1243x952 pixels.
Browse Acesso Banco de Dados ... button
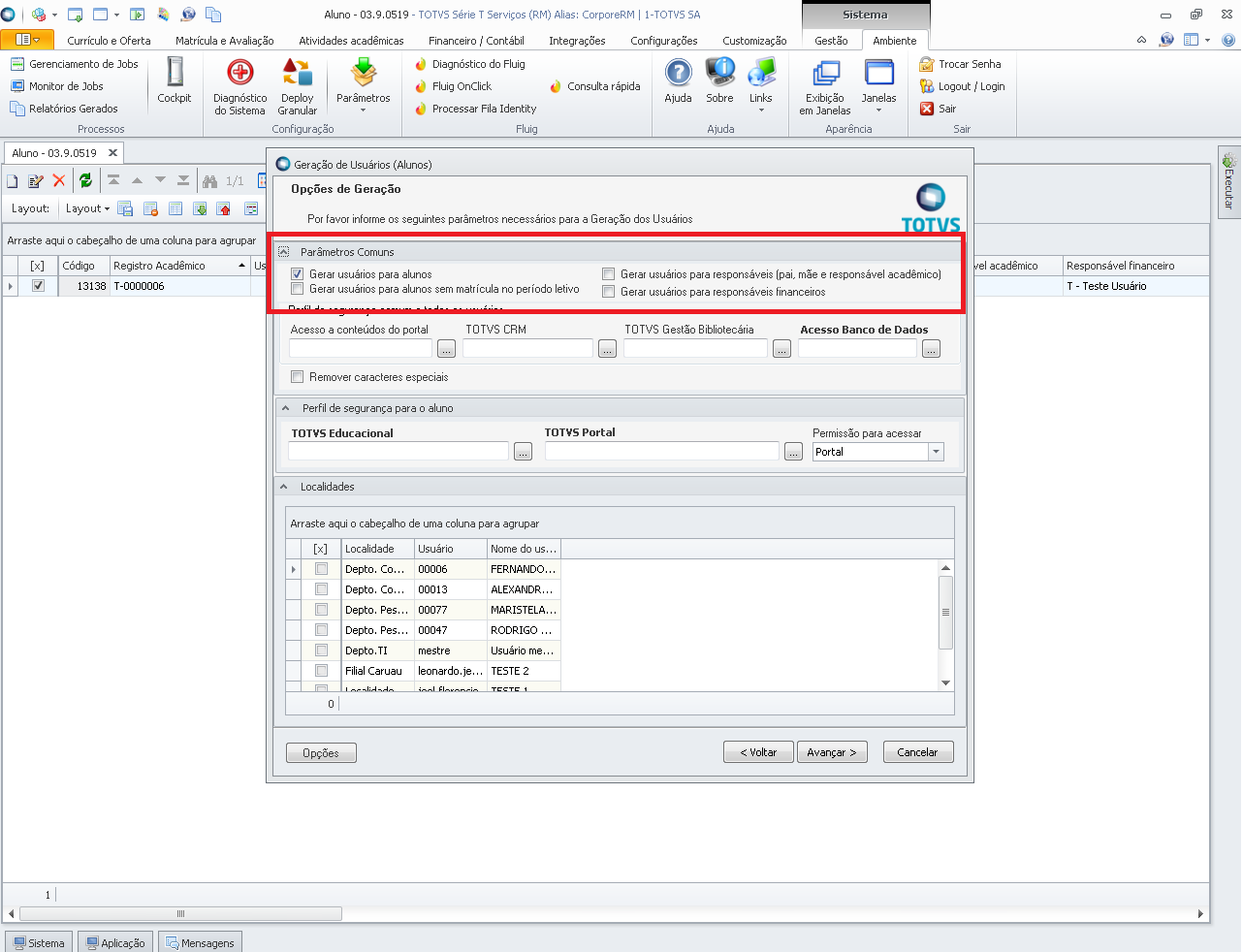931,349
